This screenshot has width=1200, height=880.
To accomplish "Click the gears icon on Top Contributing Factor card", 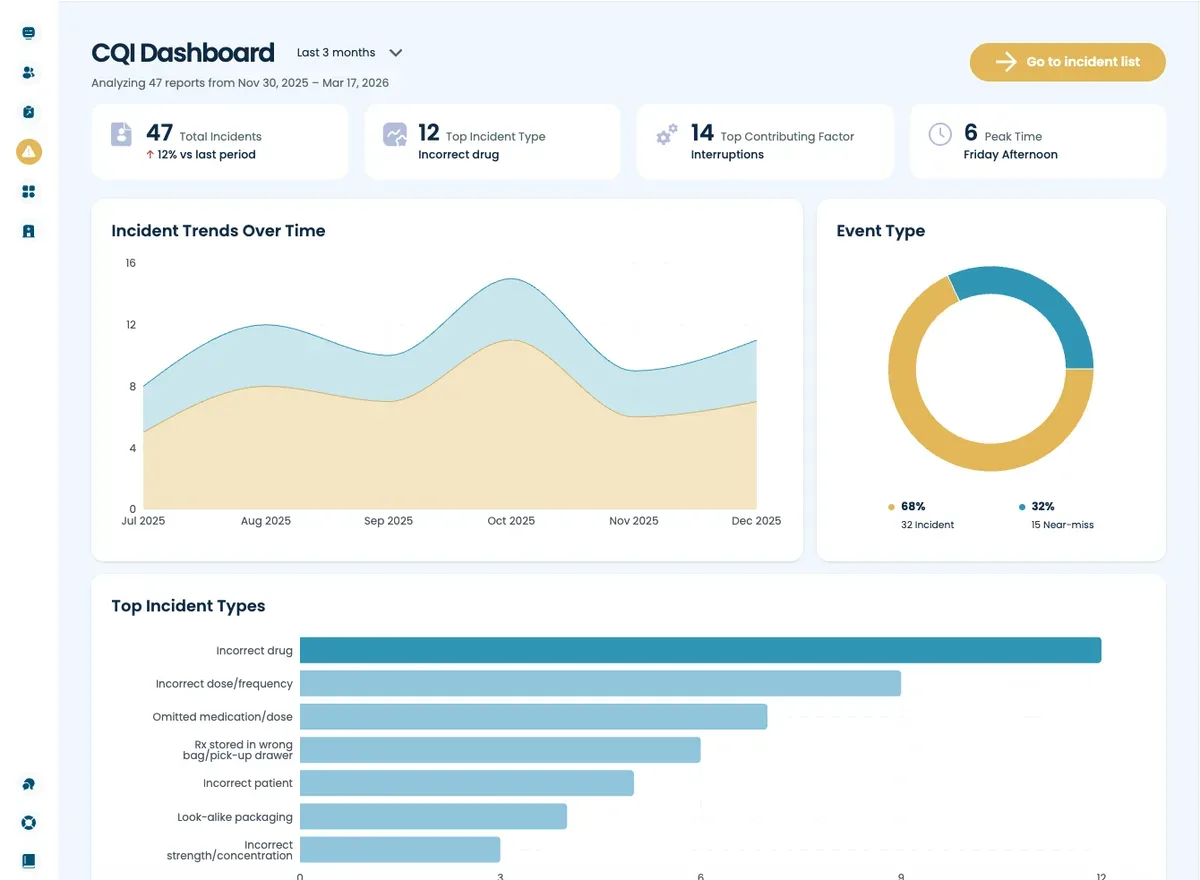I will [667, 132].
